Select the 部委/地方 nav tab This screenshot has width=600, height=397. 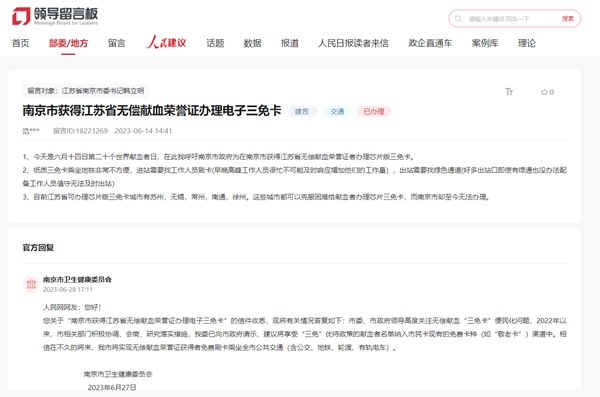[68, 43]
